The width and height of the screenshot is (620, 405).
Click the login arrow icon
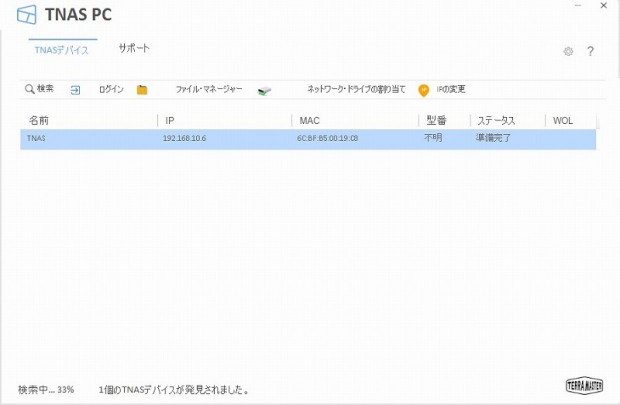click(x=75, y=90)
